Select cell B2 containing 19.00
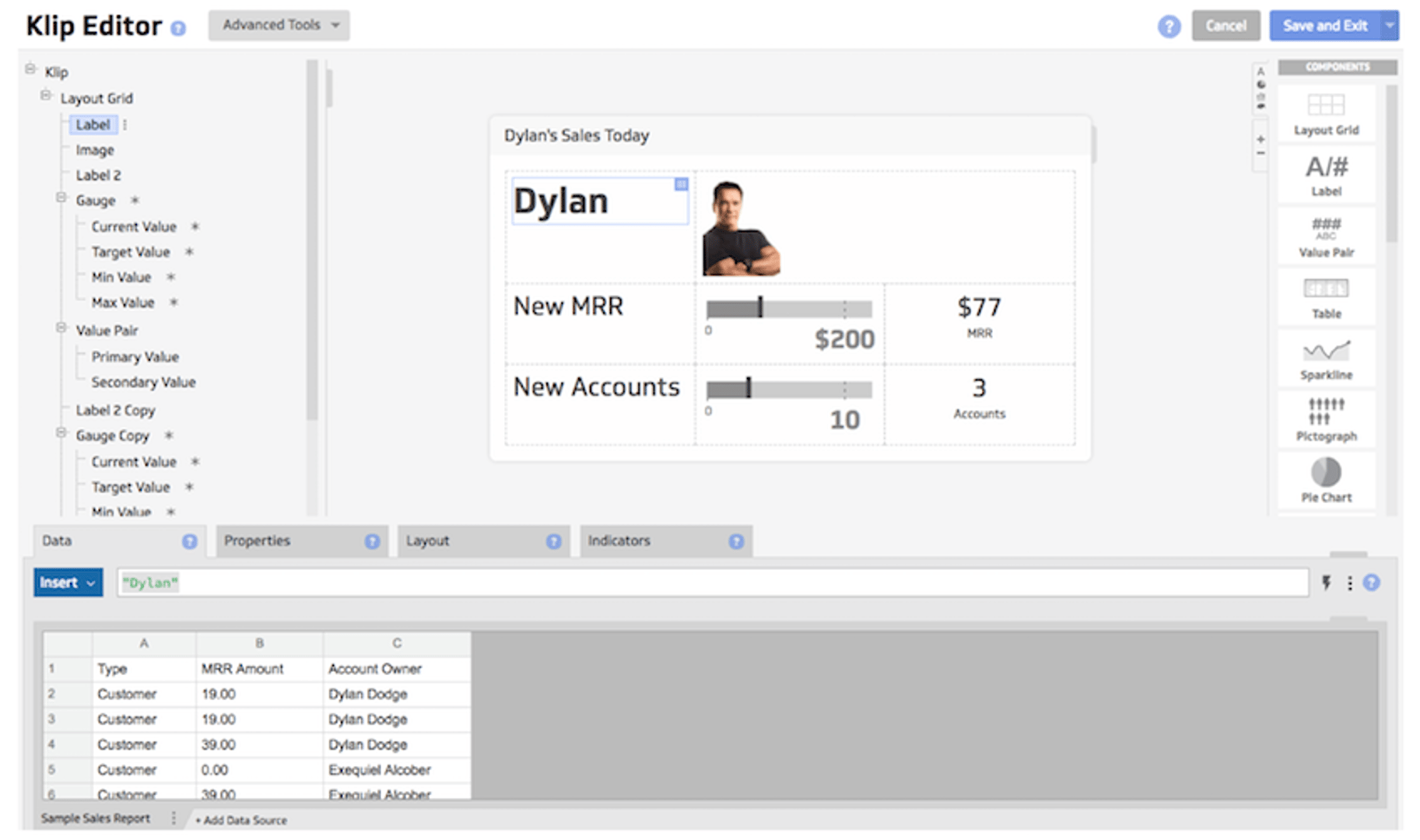1420x840 pixels. [x=259, y=693]
